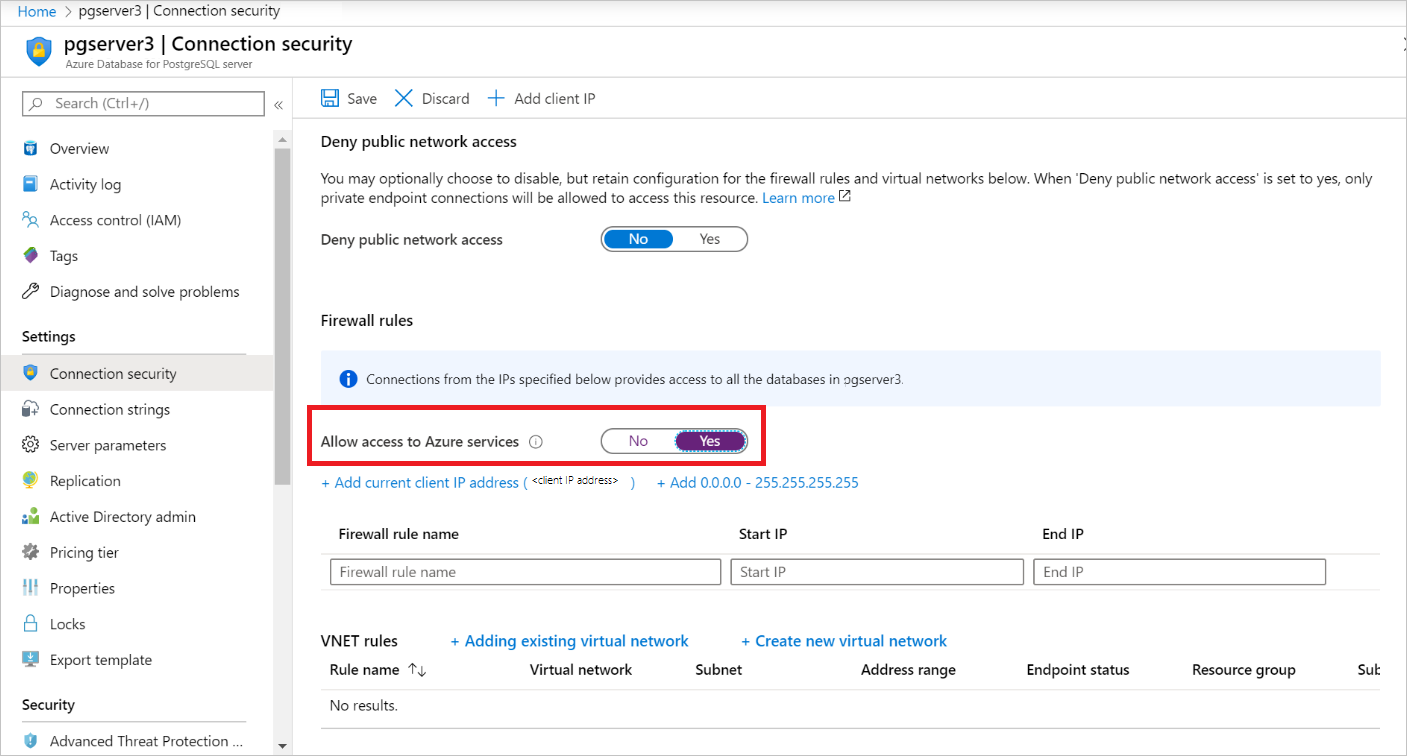
Task: Set Deny public network access to Yes
Action: [x=710, y=239]
